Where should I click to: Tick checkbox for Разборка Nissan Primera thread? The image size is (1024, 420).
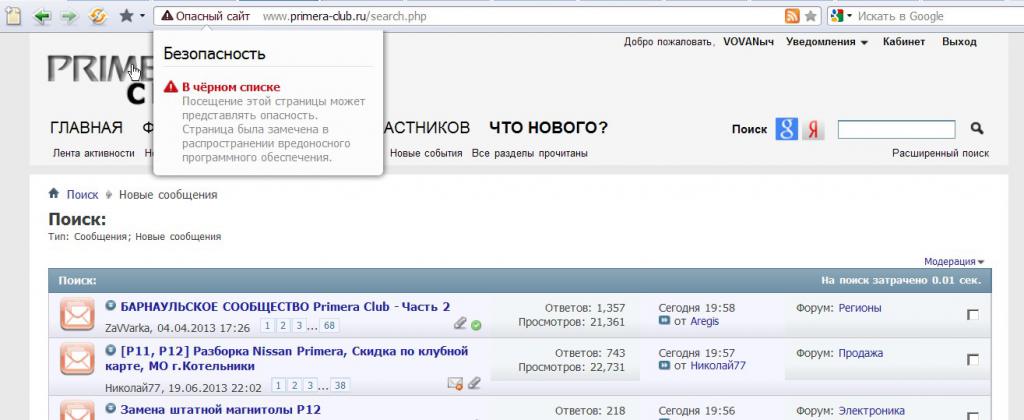pyautogui.click(x=973, y=360)
